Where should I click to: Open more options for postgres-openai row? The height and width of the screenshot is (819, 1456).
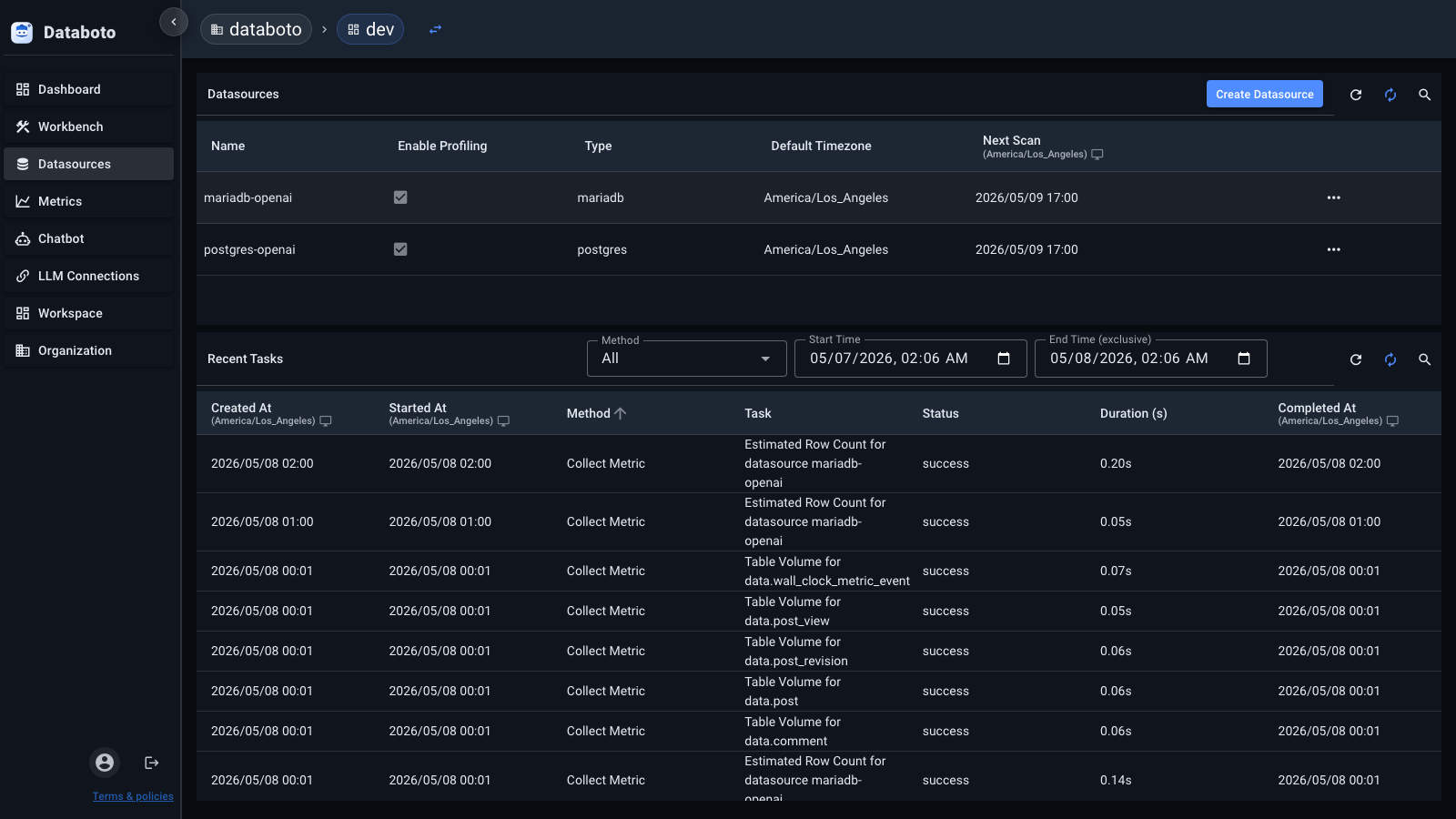click(x=1333, y=249)
